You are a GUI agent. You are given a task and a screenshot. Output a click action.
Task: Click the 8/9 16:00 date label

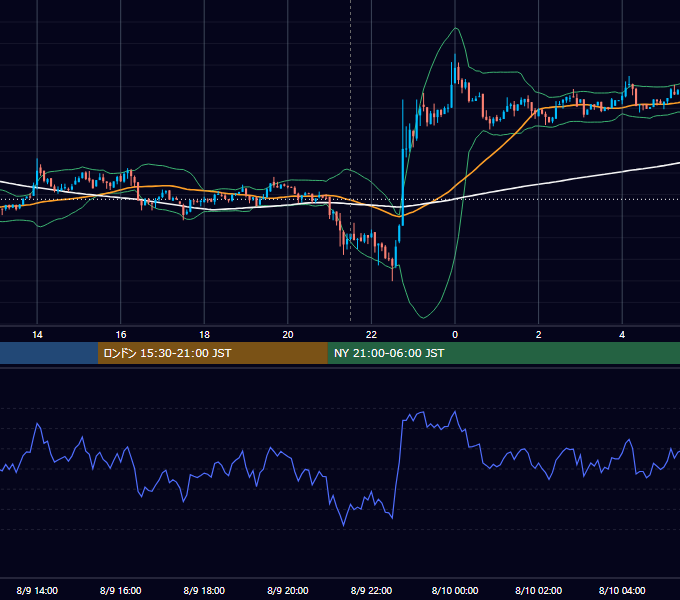tap(121, 590)
